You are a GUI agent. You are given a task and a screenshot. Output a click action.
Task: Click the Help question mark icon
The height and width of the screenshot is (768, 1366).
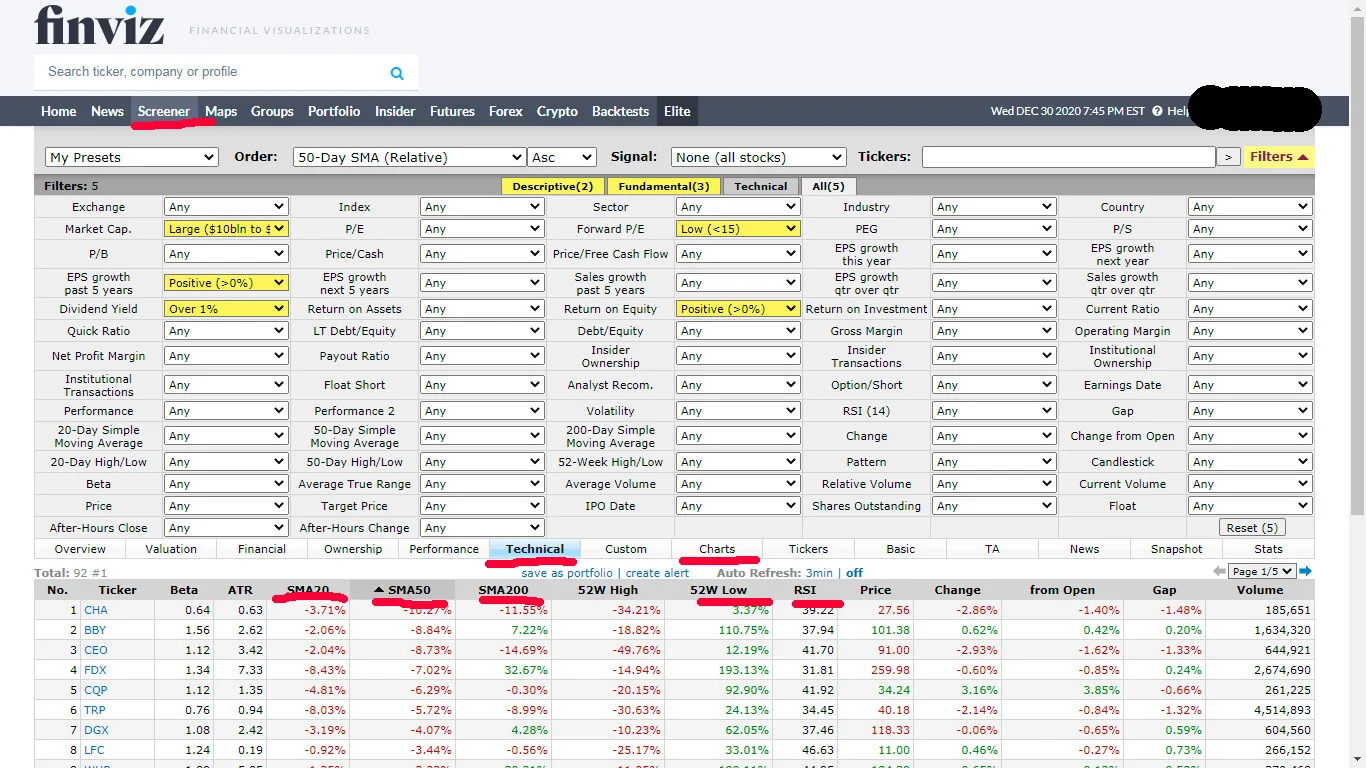pyautogui.click(x=1157, y=111)
